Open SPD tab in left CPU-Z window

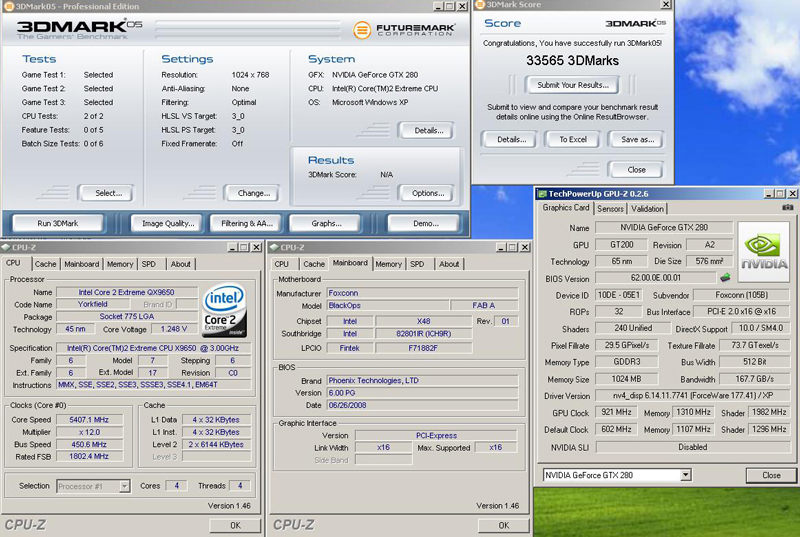tap(148, 264)
